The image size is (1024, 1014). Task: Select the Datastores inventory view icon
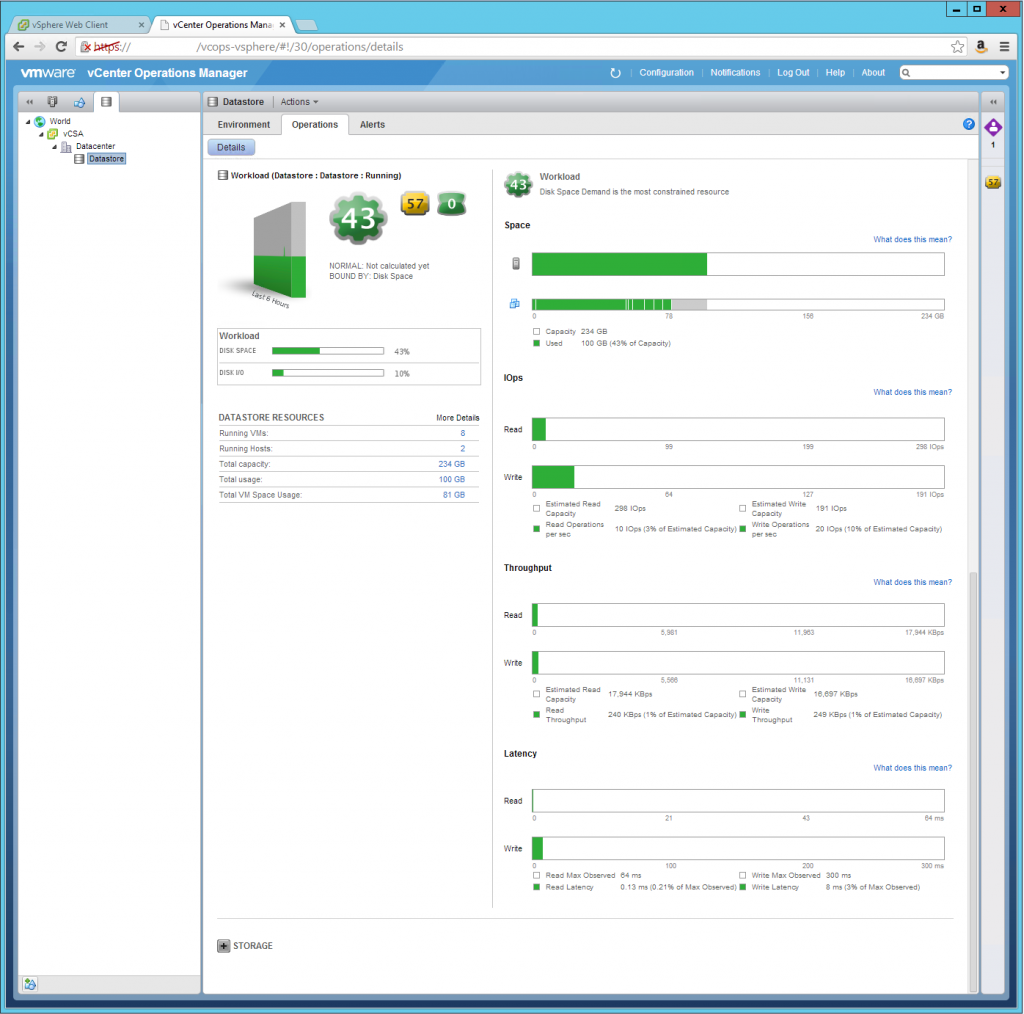106,102
